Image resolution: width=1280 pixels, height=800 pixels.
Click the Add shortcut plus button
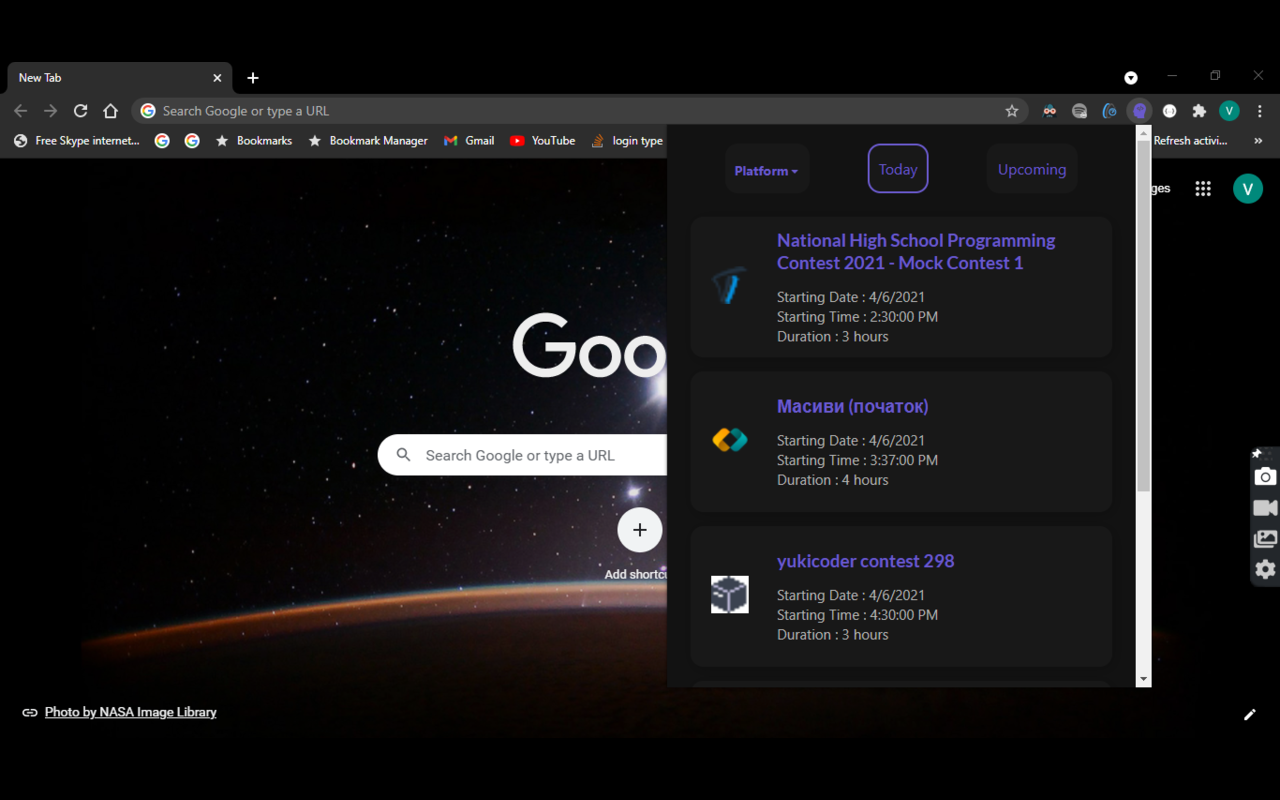coord(640,530)
